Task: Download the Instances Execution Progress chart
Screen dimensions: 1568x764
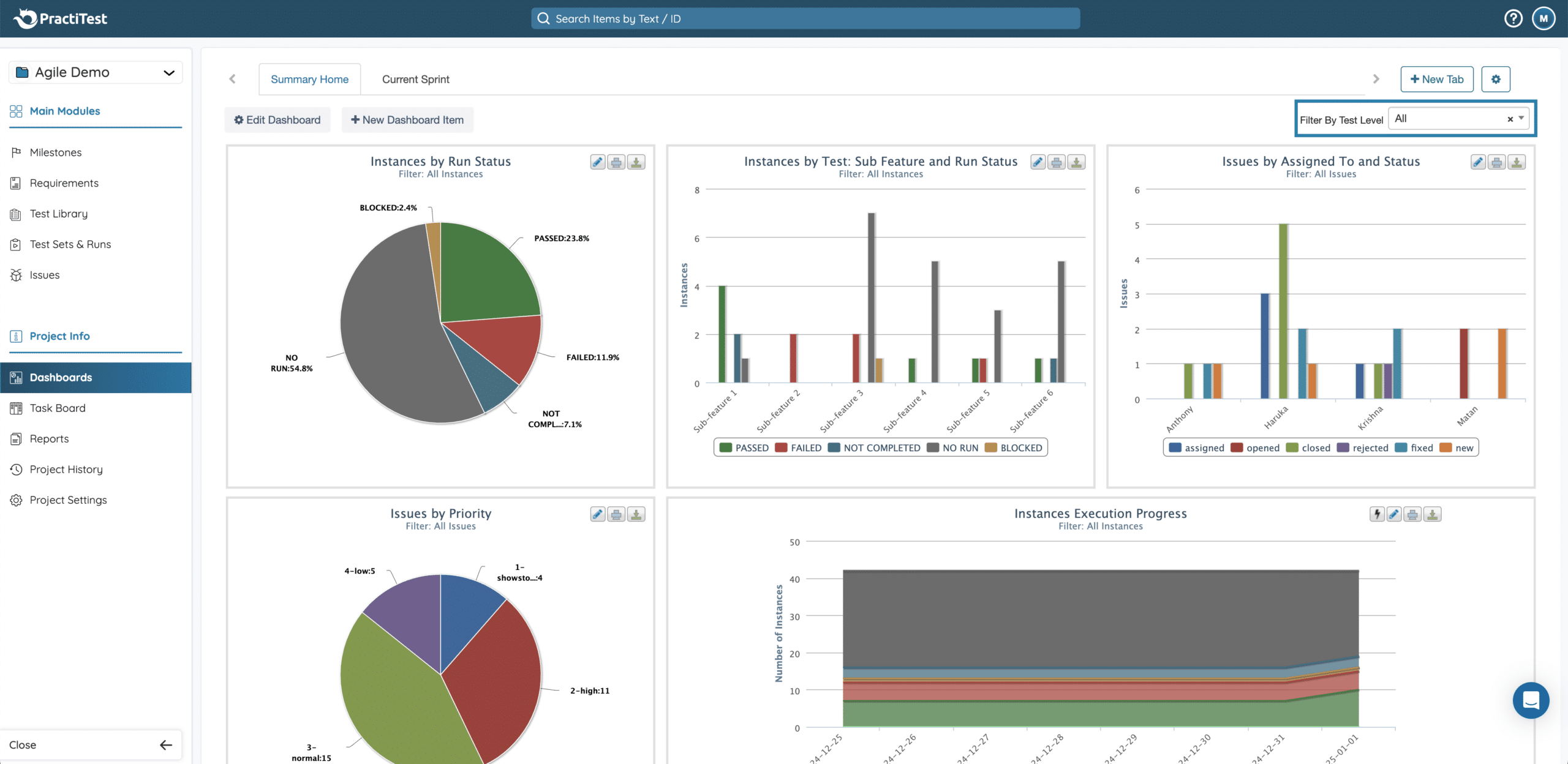Action: 1433,514
